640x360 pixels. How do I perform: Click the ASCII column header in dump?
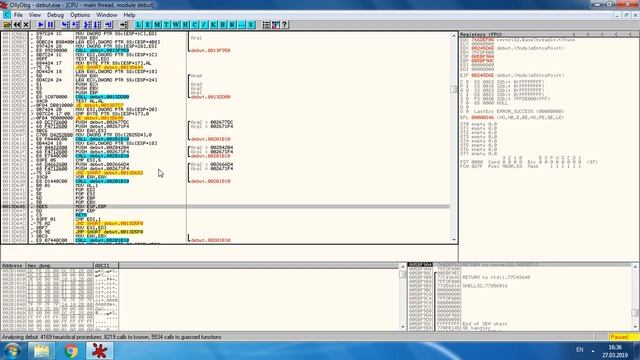click(106, 265)
